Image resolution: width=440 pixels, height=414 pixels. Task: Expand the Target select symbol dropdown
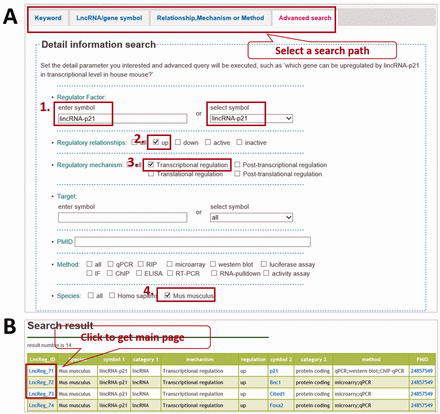[x=251, y=217]
